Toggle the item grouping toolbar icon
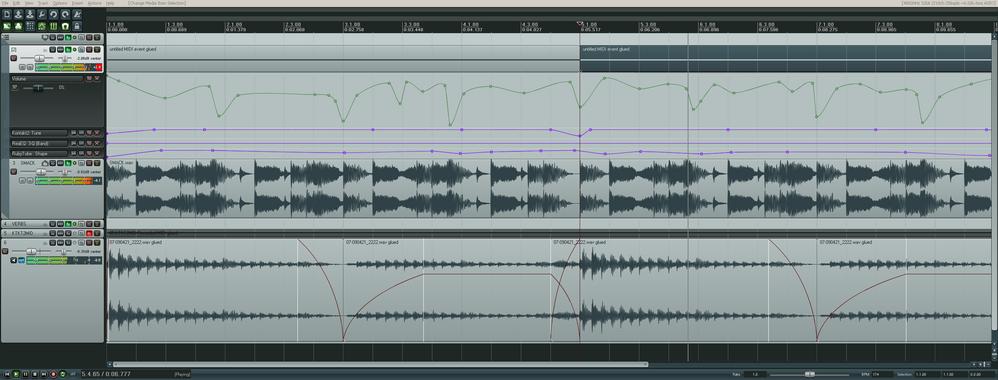Viewport: 998px width, 380px height. point(18,26)
